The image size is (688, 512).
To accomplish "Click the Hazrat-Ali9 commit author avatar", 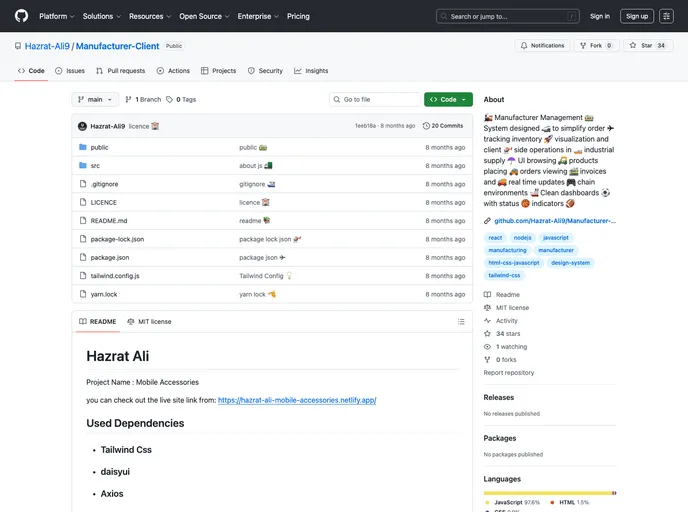I will [x=82, y=126].
